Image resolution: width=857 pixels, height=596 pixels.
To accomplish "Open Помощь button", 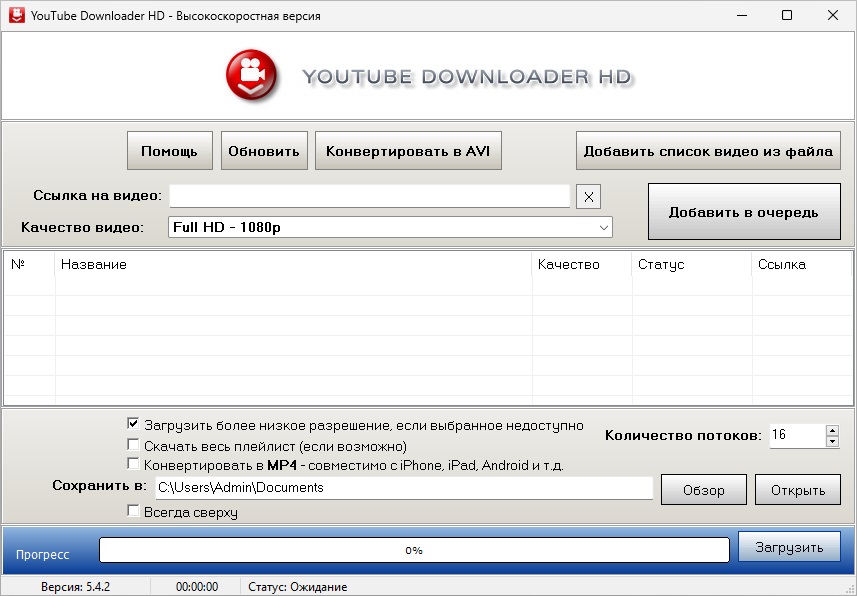I will coord(169,151).
